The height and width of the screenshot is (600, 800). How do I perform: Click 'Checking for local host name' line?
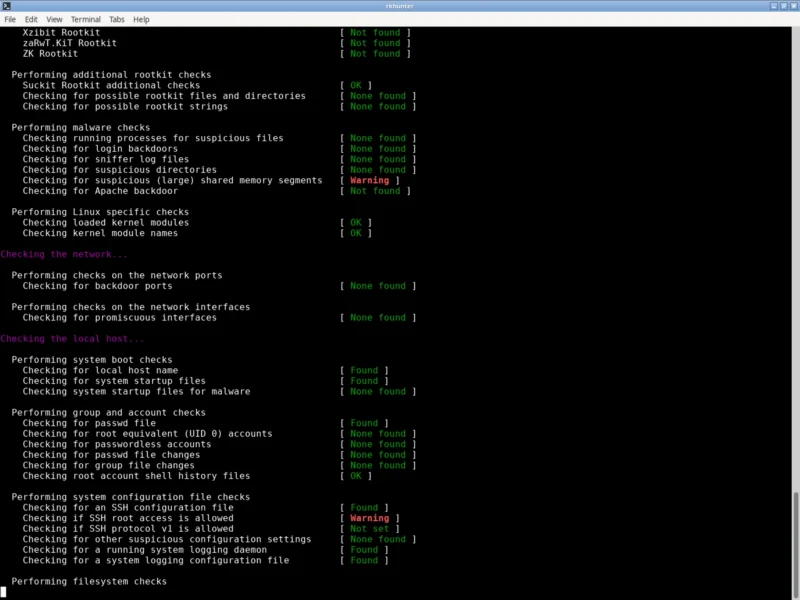100,370
